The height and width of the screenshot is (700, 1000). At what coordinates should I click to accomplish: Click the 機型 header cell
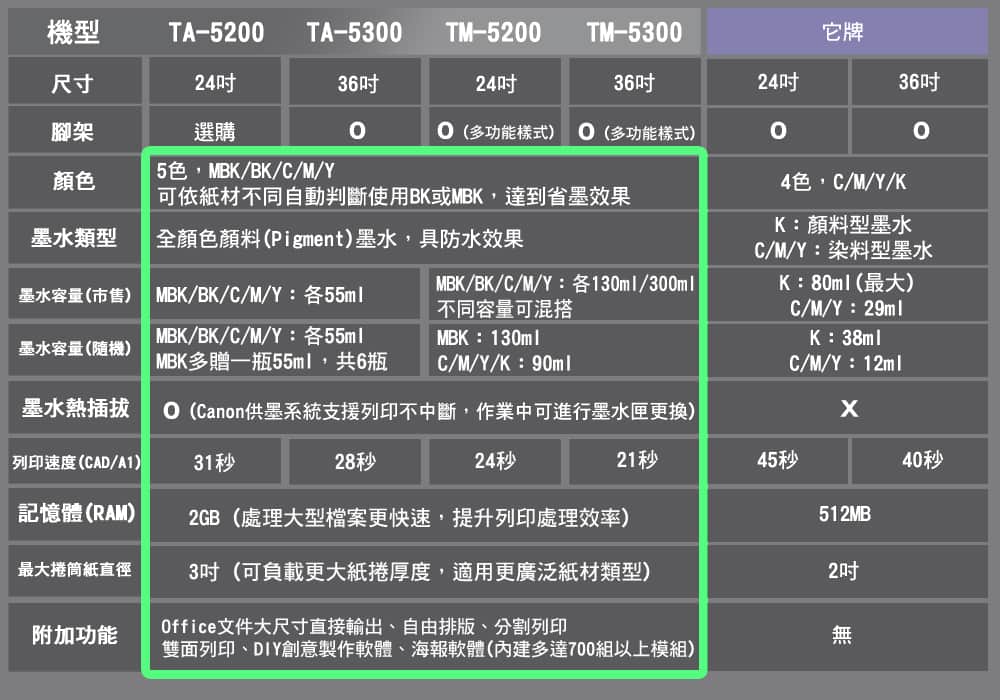[x=73, y=31]
